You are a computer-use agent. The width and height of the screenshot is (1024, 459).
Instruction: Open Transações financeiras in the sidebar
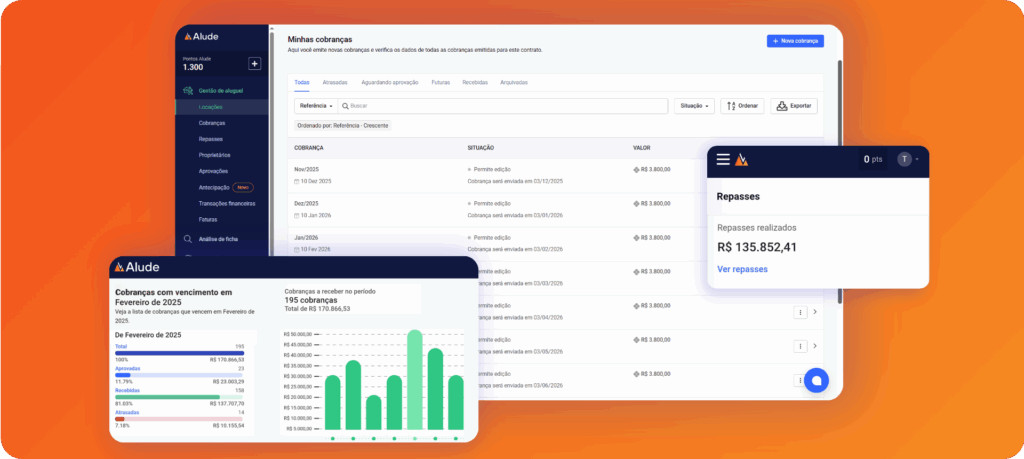point(227,203)
